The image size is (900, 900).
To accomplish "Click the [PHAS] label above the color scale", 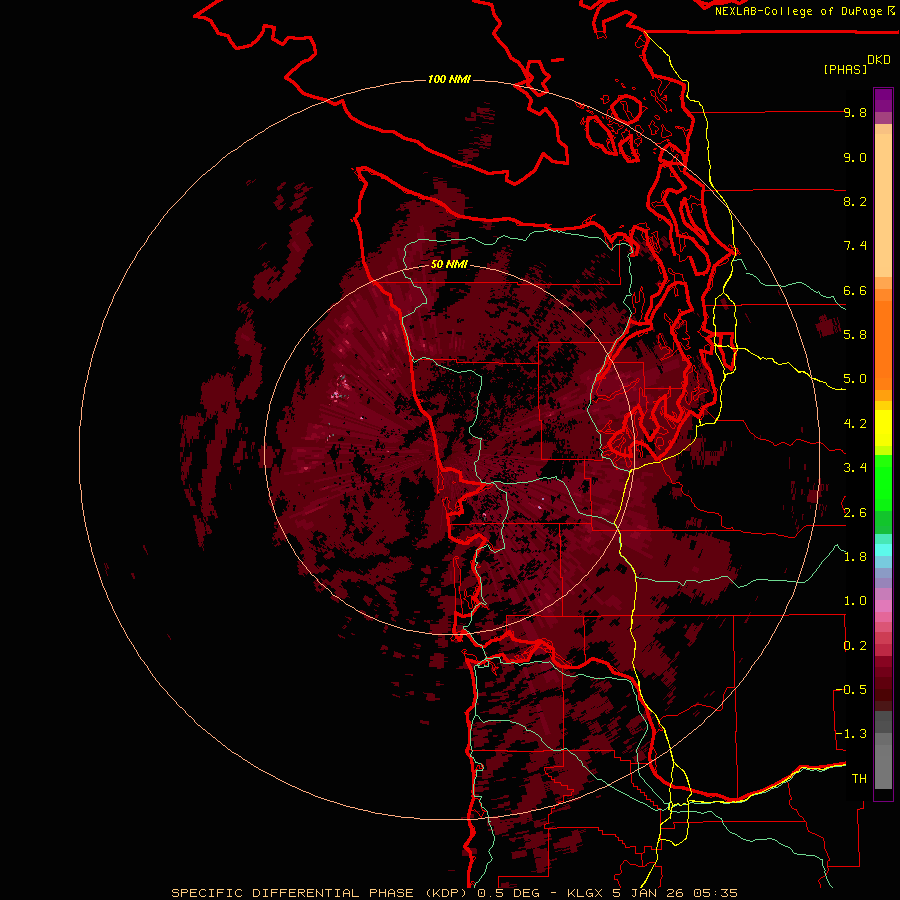I will pos(845,69).
